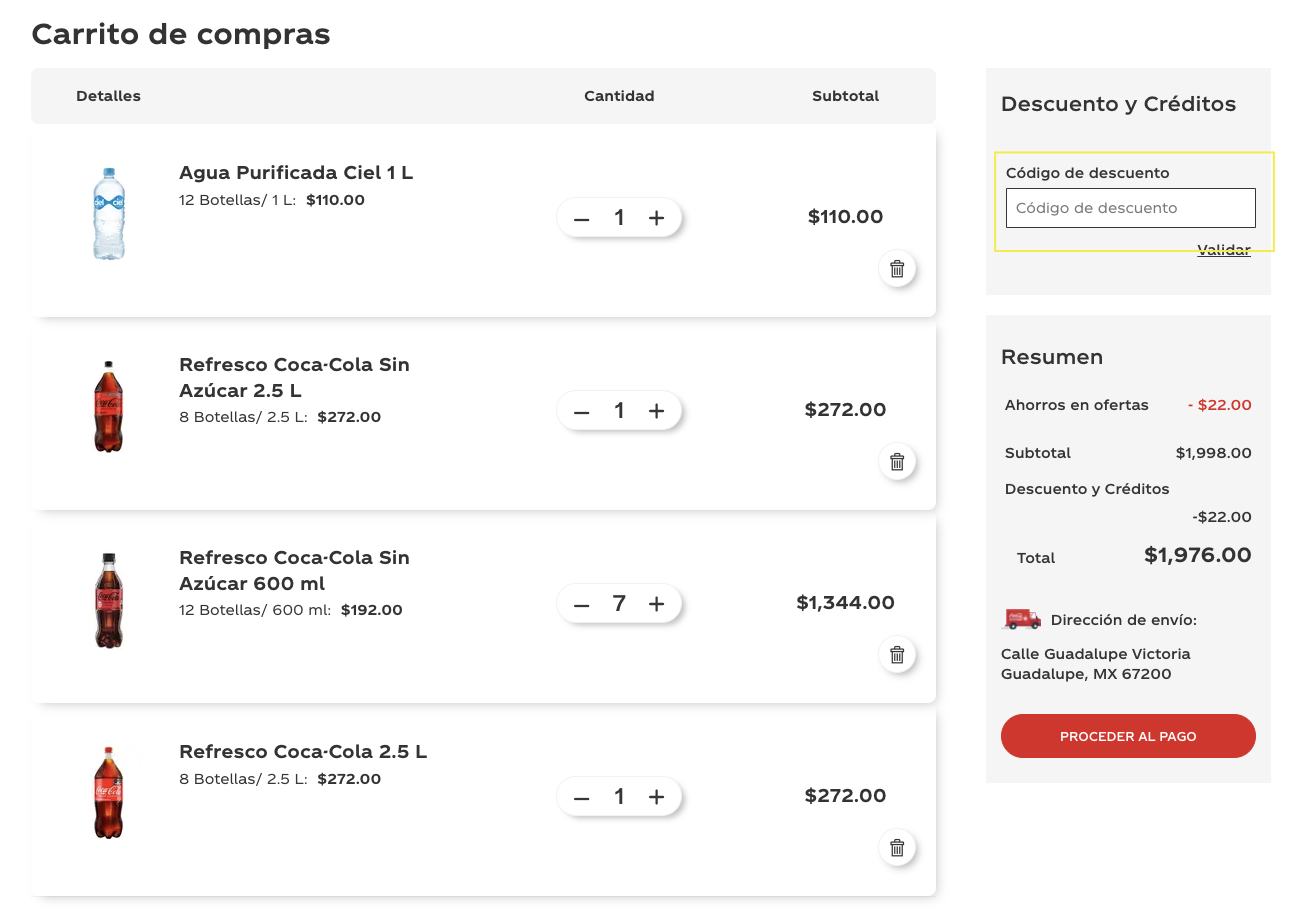Click the minus icon for Coca-Cola Sin Azúcar 600 ml

tap(582, 603)
